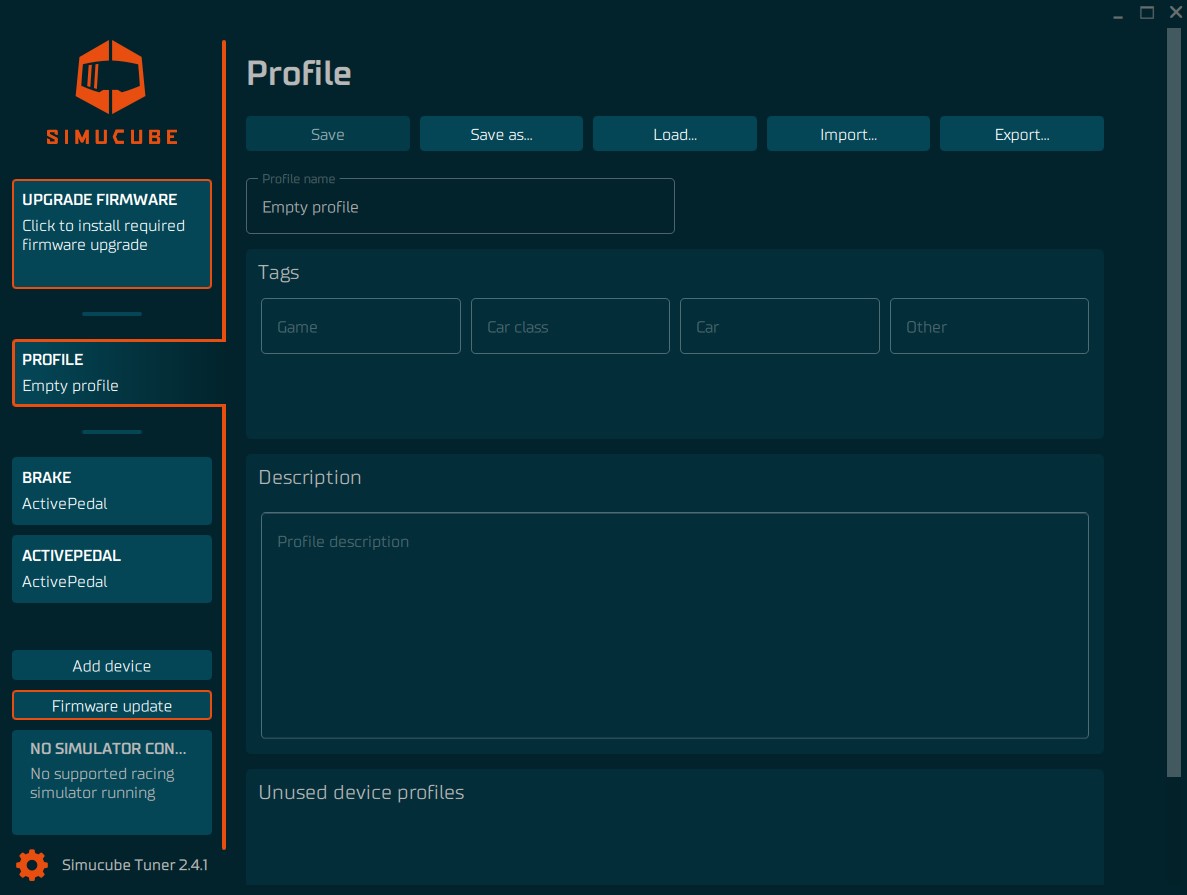The image size is (1187, 895).
Task: Focus the Car class tag field
Action: tap(570, 326)
